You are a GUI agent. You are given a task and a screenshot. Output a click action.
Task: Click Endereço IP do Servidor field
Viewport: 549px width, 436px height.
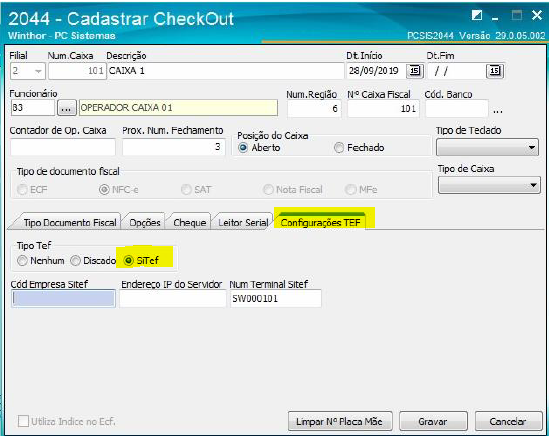click(x=173, y=299)
